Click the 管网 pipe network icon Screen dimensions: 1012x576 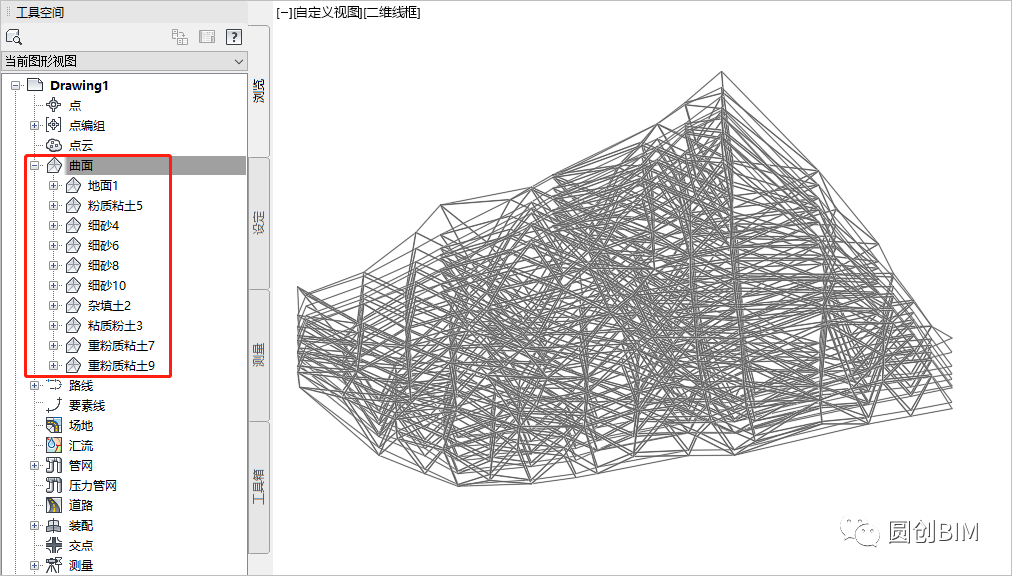coord(54,466)
